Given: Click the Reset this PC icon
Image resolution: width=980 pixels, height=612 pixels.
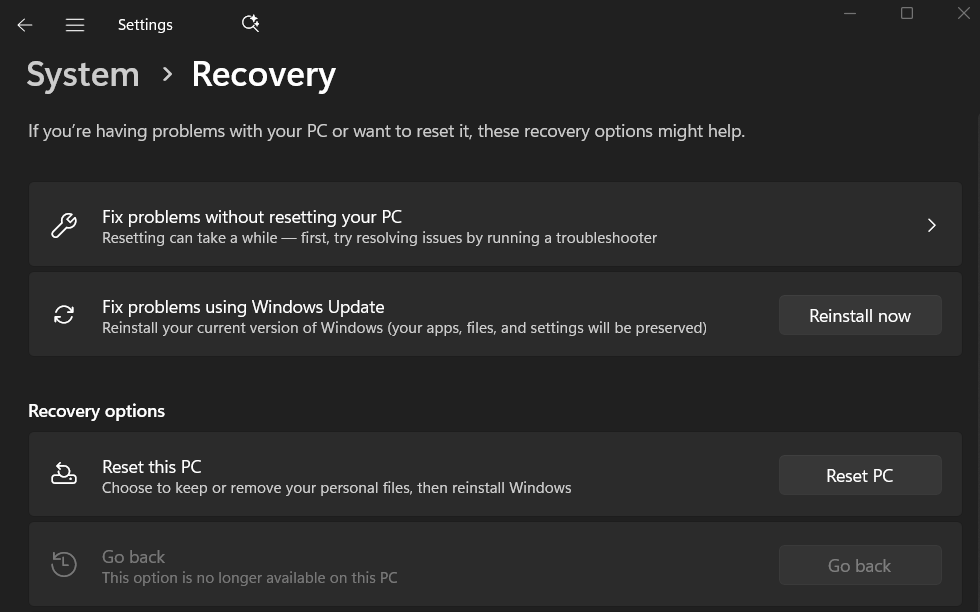Looking at the screenshot, I should 64,475.
